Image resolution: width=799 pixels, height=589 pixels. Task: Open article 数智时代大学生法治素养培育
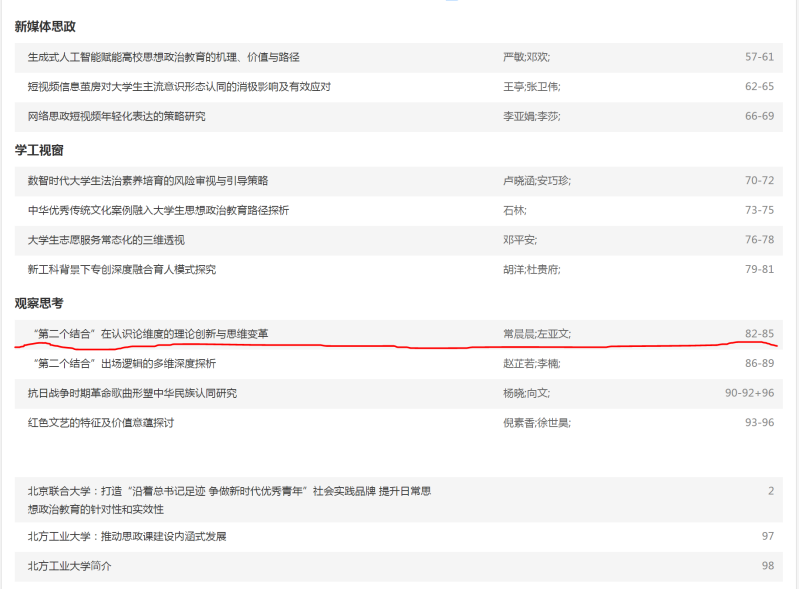tap(147, 181)
